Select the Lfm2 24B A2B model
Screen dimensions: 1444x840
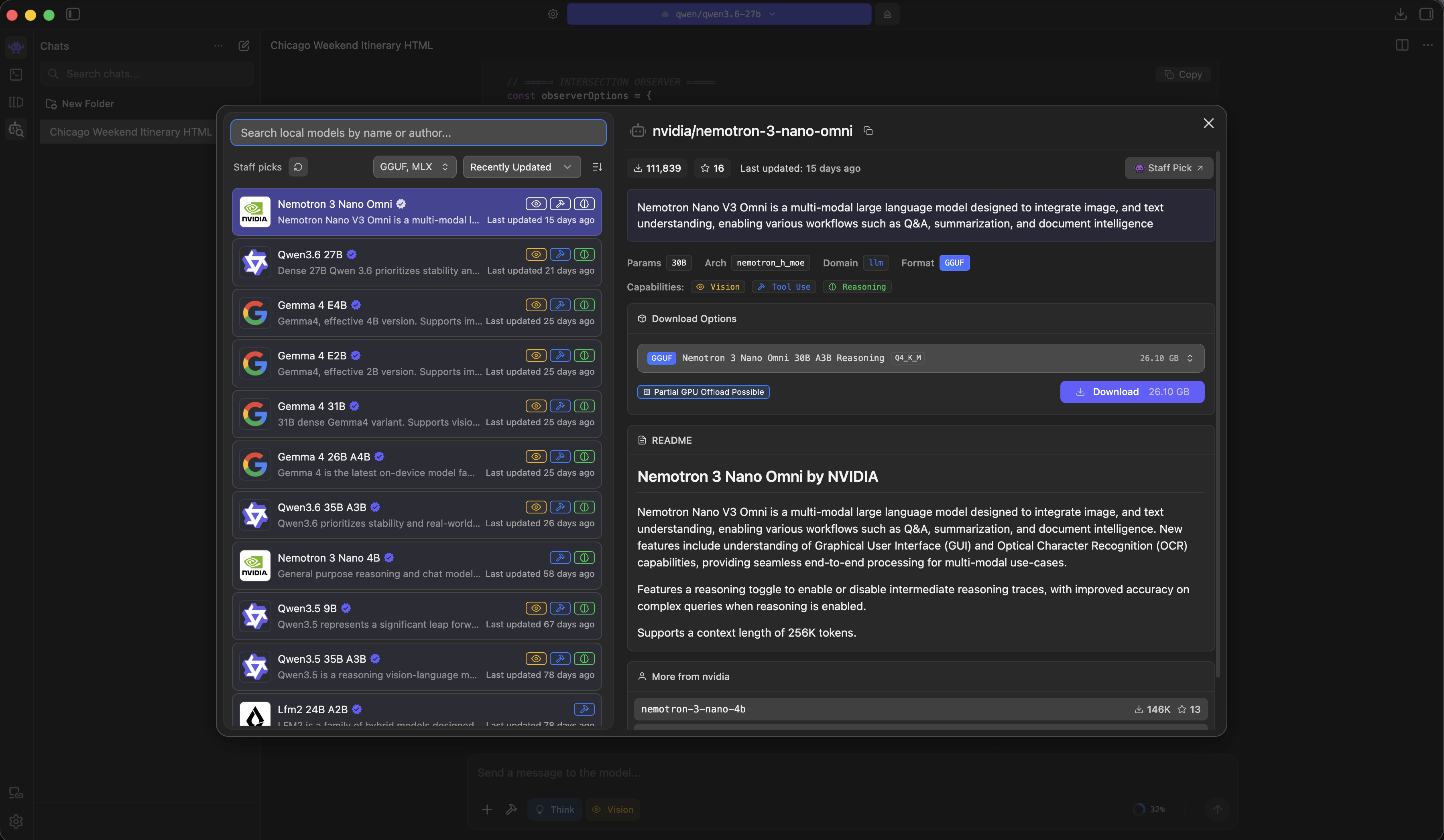[x=417, y=710]
